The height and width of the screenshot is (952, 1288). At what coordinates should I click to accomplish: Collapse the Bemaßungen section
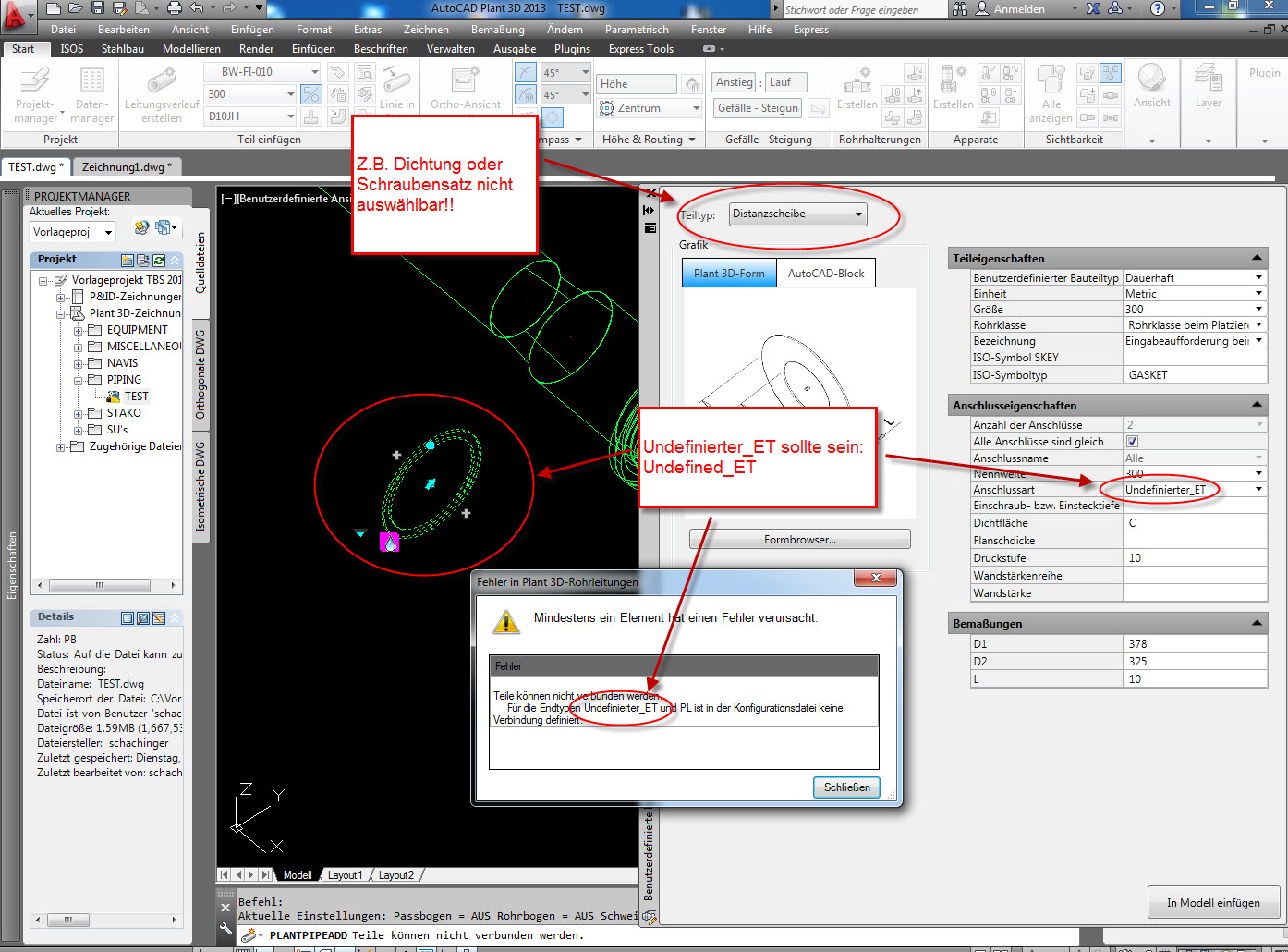click(1257, 623)
